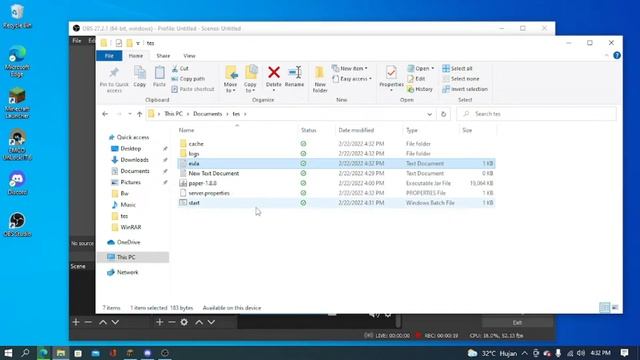The height and width of the screenshot is (360, 640).
Task: Open the Move to command
Action: click(x=231, y=79)
